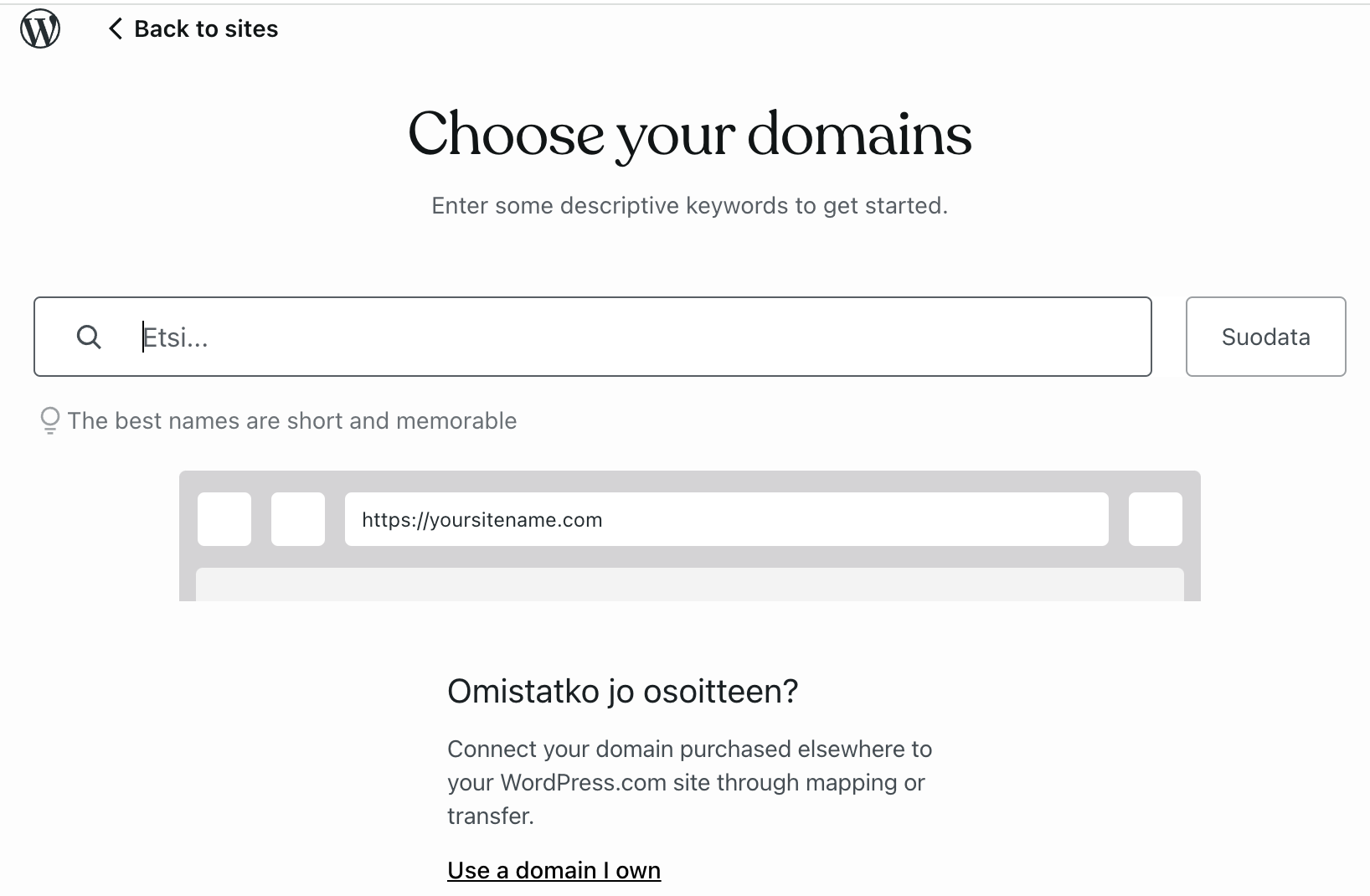Click the Connect your domain description paragraph
The image size is (1370, 896).
[x=689, y=782]
